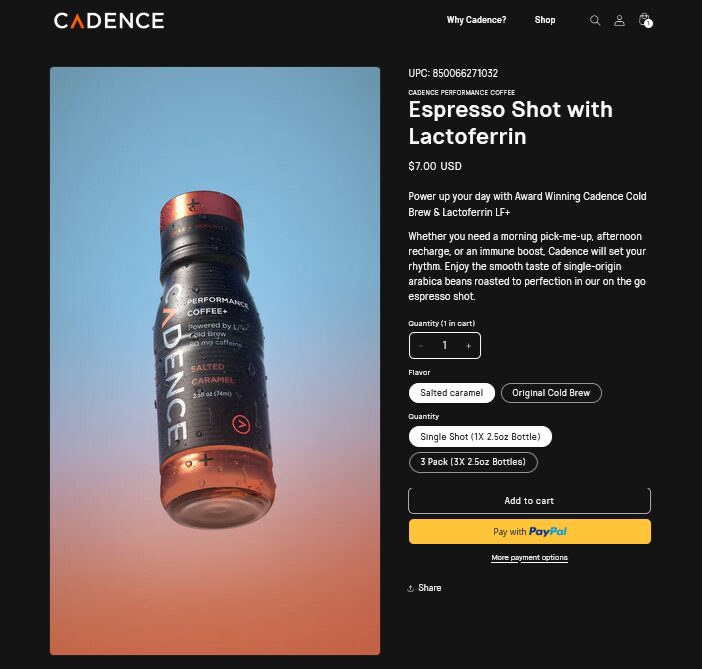Choose 3 Pack (3X 2.5oz Bottles)
This screenshot has width=702, height=669.
pos(473,462)
